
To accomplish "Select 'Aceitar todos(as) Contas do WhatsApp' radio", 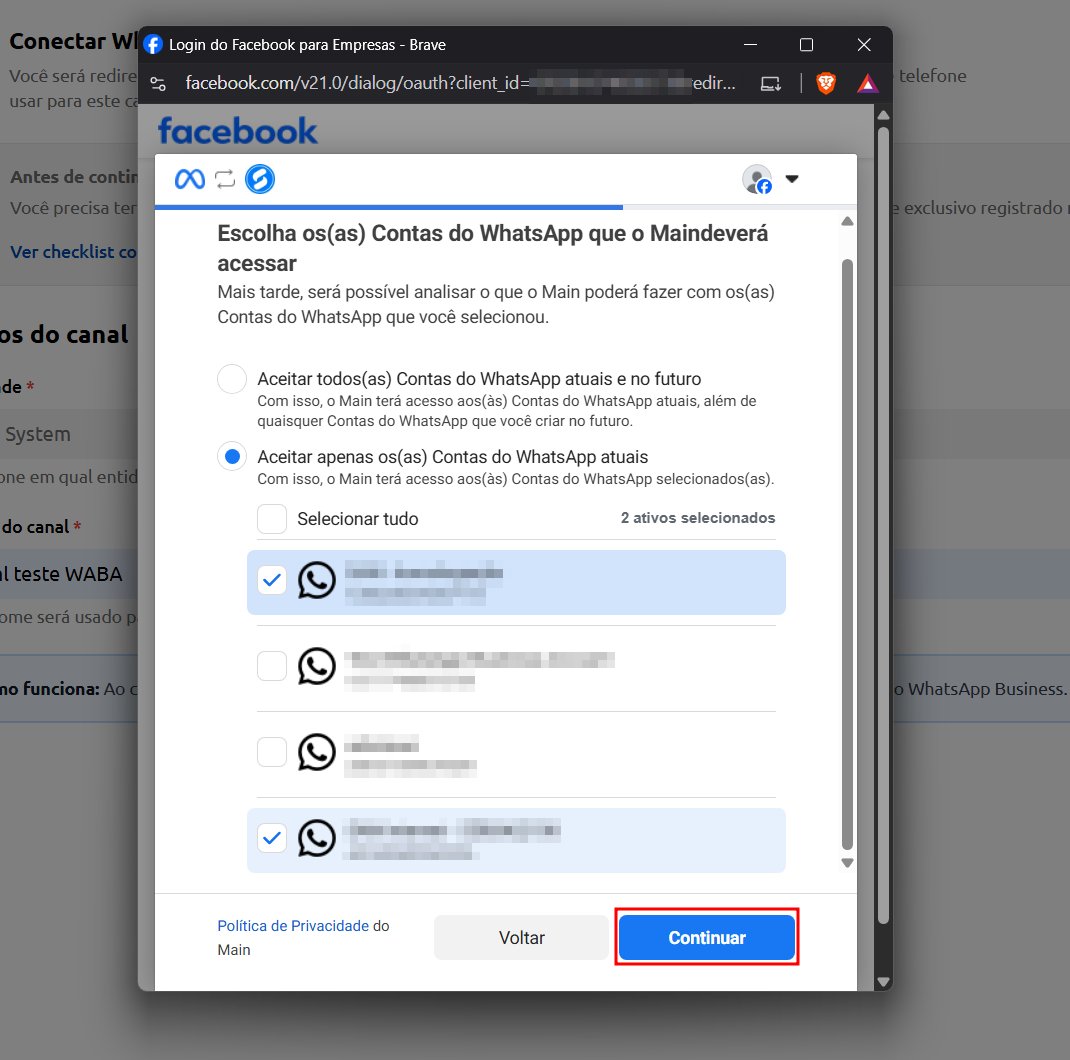I will [232, 379].
